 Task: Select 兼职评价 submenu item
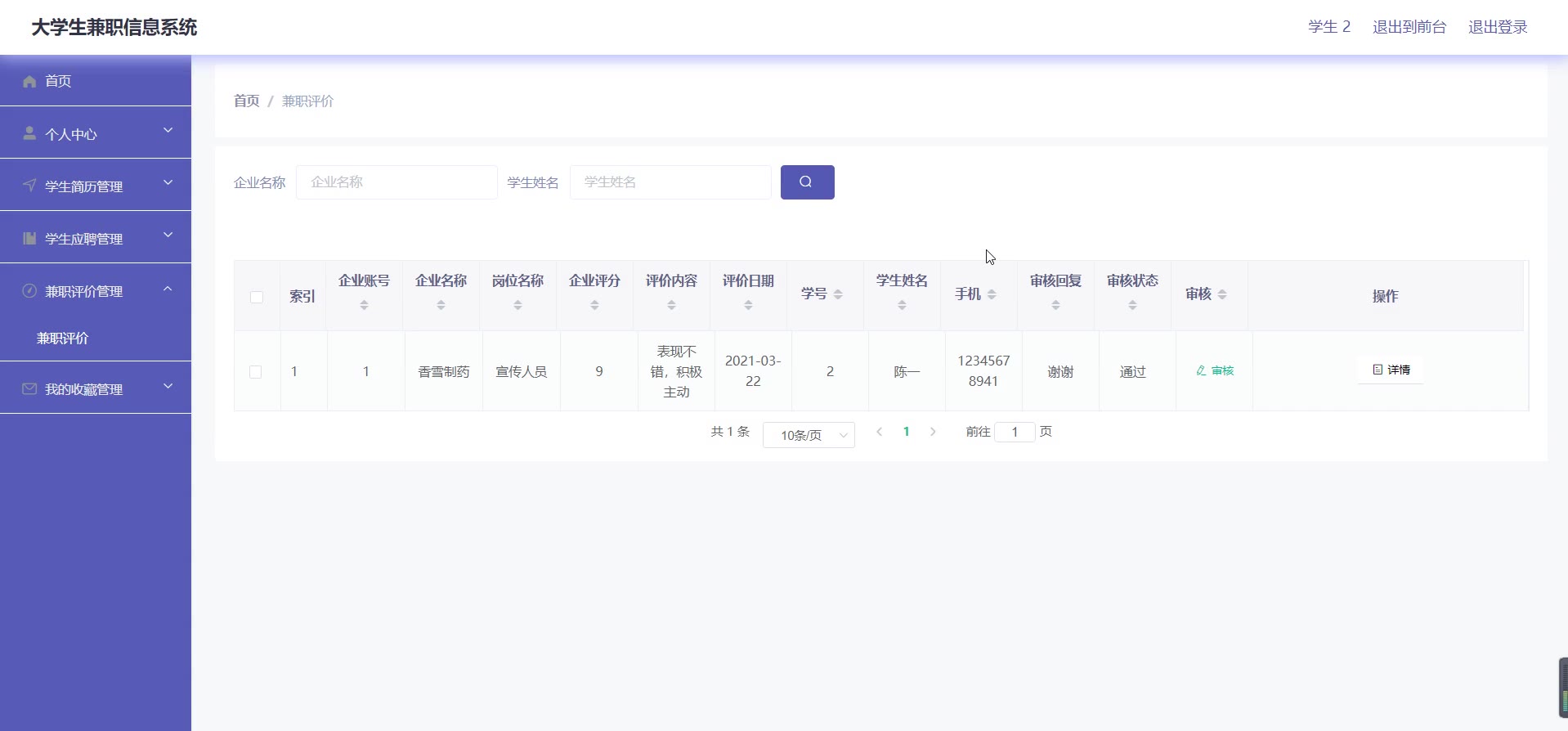pos(63,338)
